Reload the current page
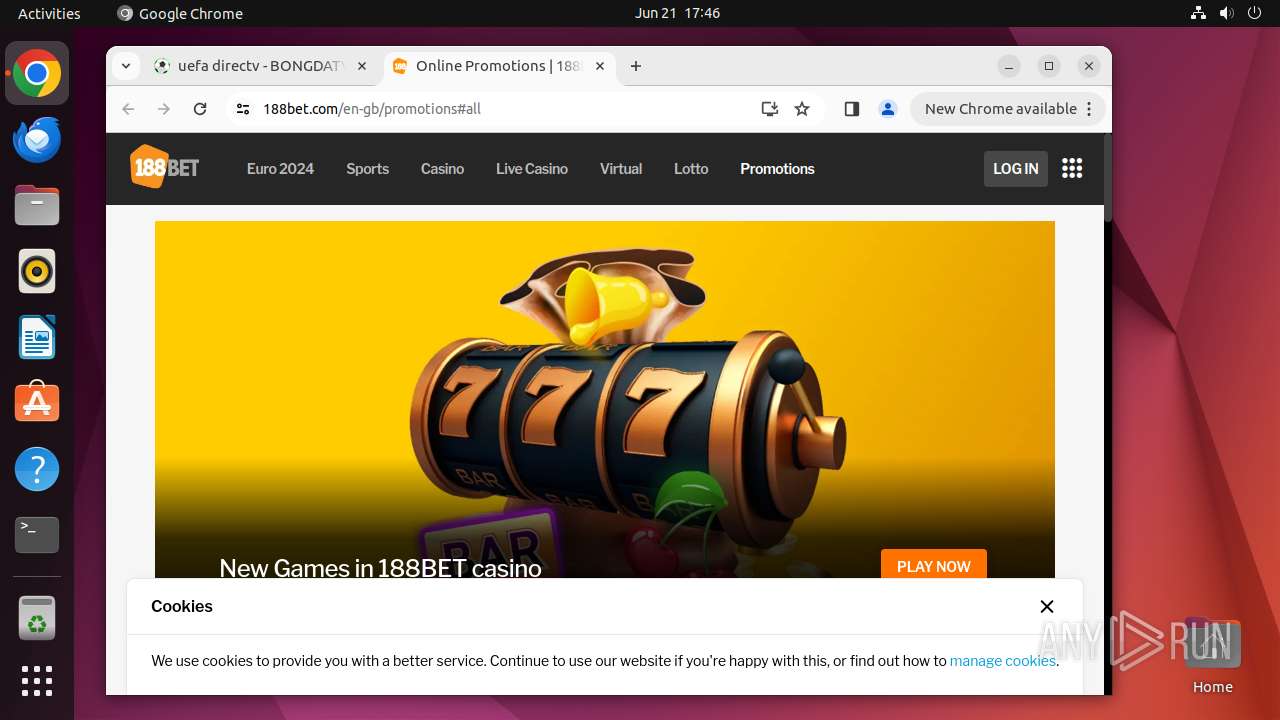The image size is (1280, 720). pyautogui.click(x=200, y=109)
